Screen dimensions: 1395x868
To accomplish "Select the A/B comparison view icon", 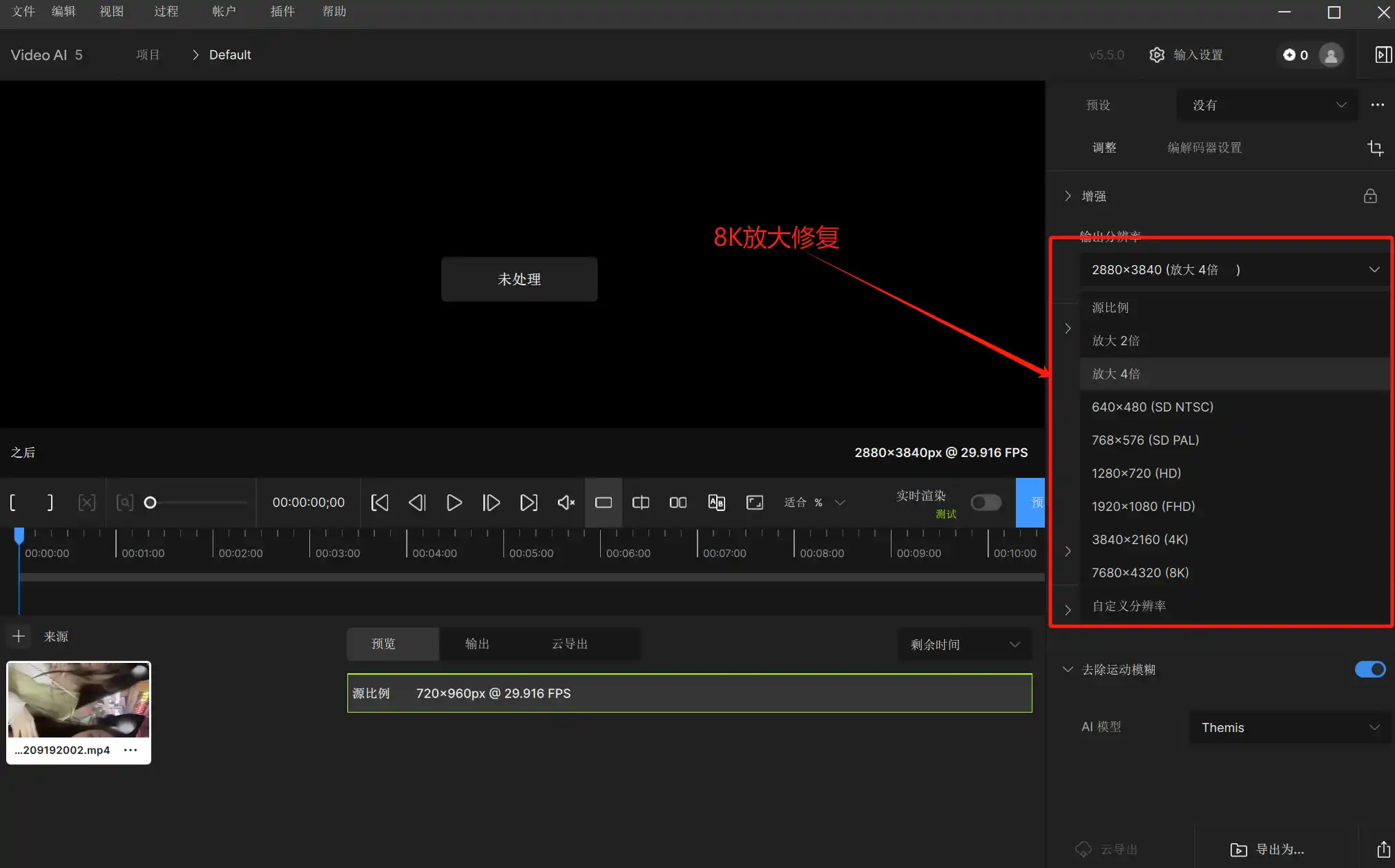I will pos(717,503).
